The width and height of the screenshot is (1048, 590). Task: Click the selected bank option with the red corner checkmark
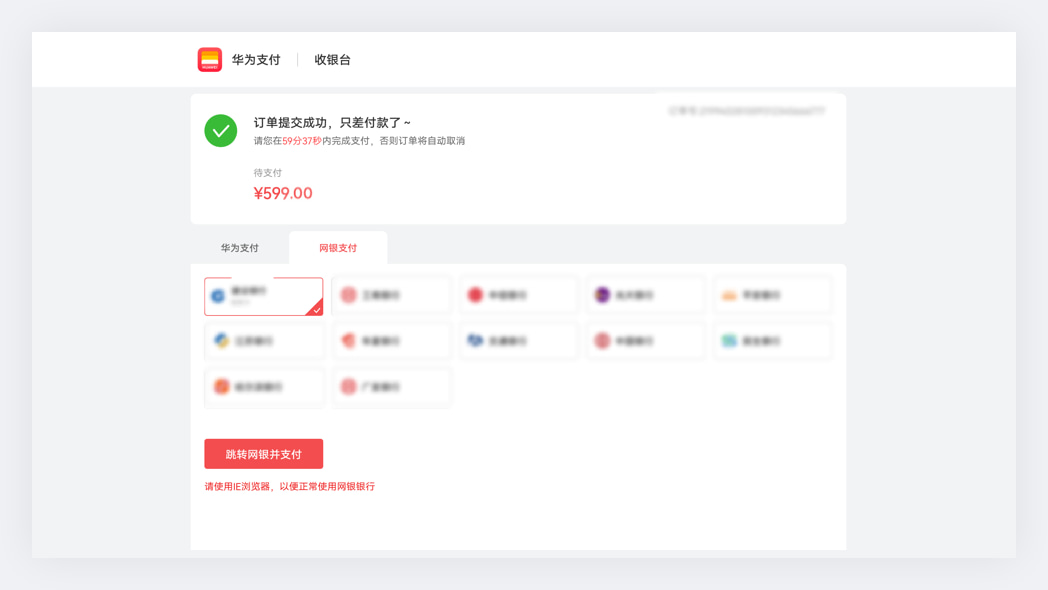(x=264, y=297)
